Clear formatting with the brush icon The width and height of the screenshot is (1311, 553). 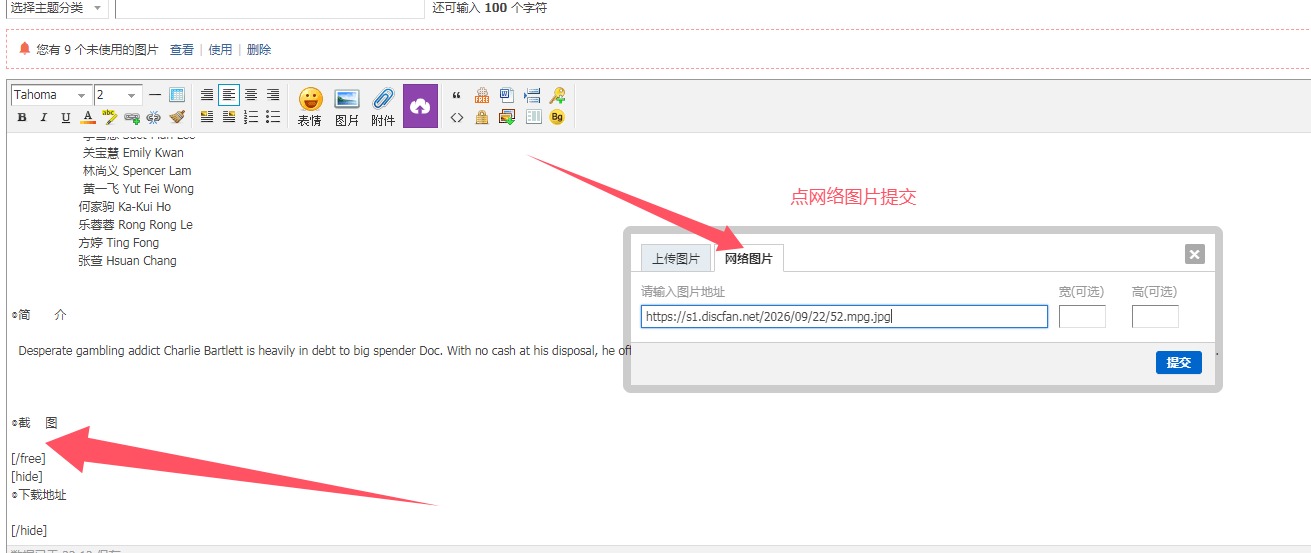pyautogui.click(x=177, y=117)
